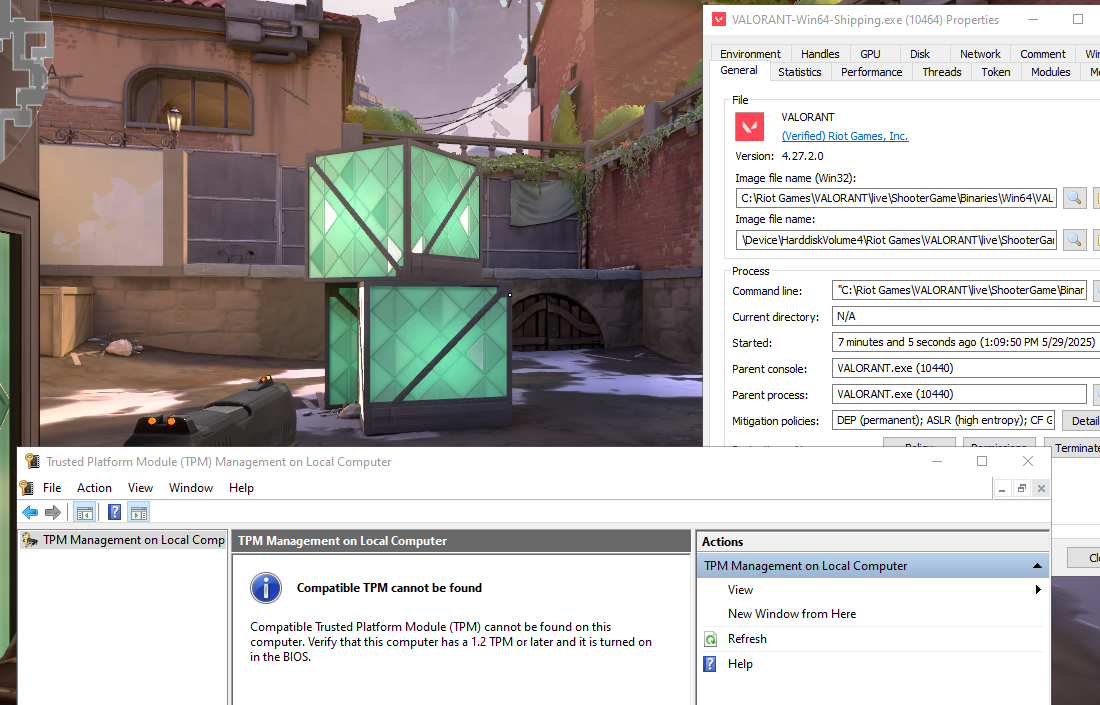Screen dimensions: 1100x705
Task: Collapse the TPM Management actions section arrow
Action: pyautogui.click(x=1037, y=566)
